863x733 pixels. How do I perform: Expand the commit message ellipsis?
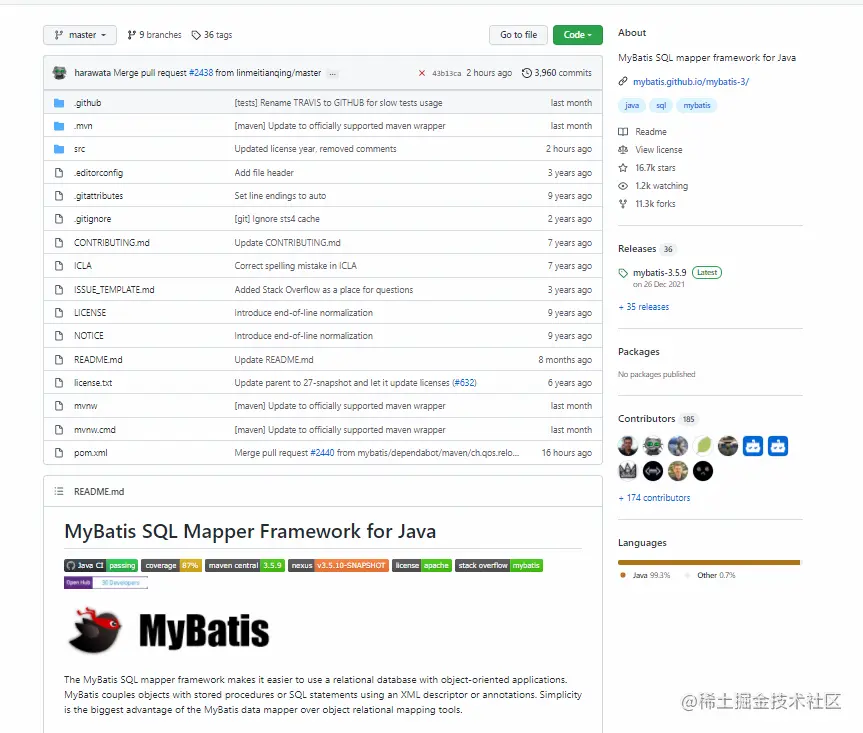(x=332, y=73)
